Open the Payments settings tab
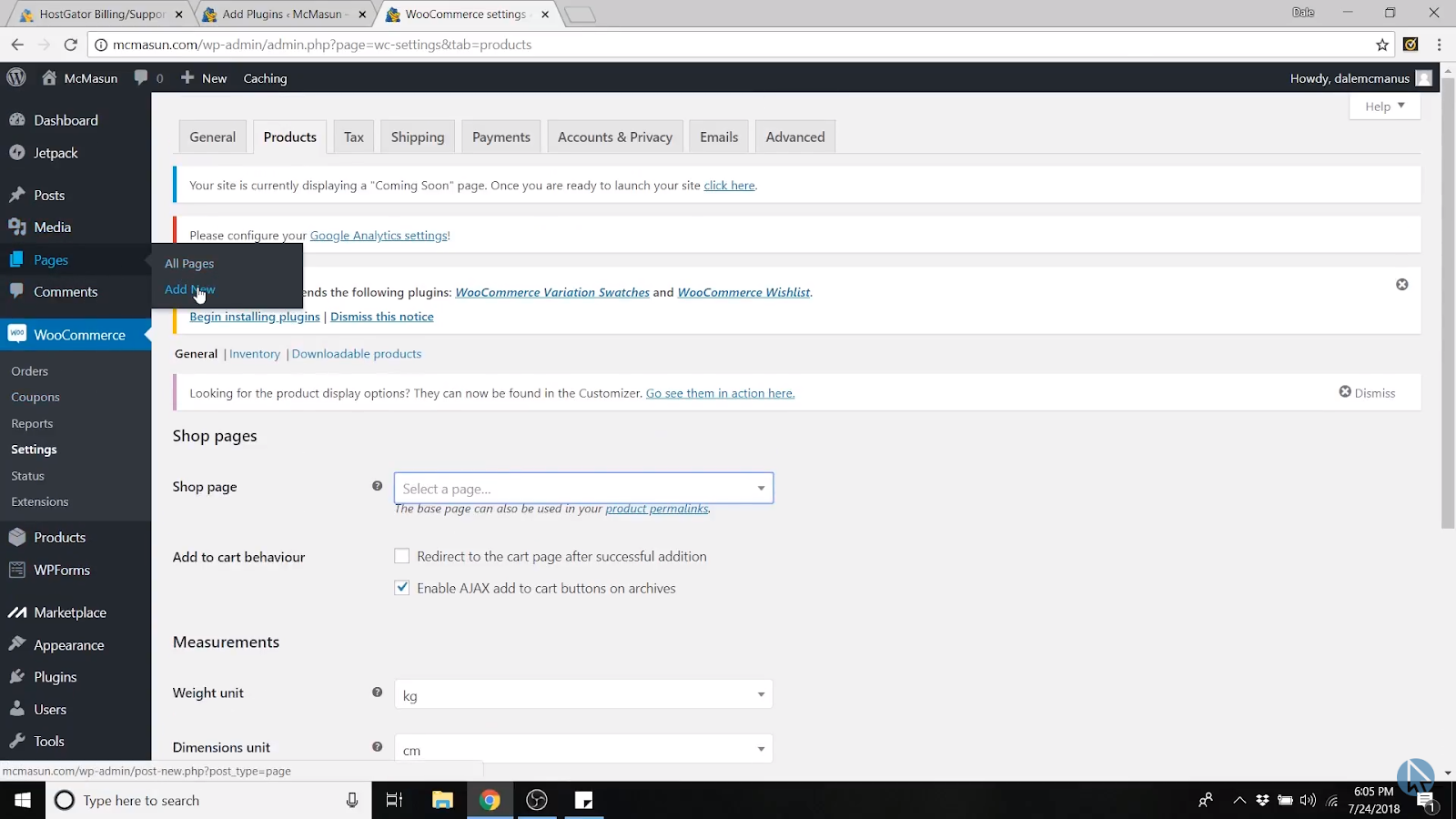 click(501, 136)
